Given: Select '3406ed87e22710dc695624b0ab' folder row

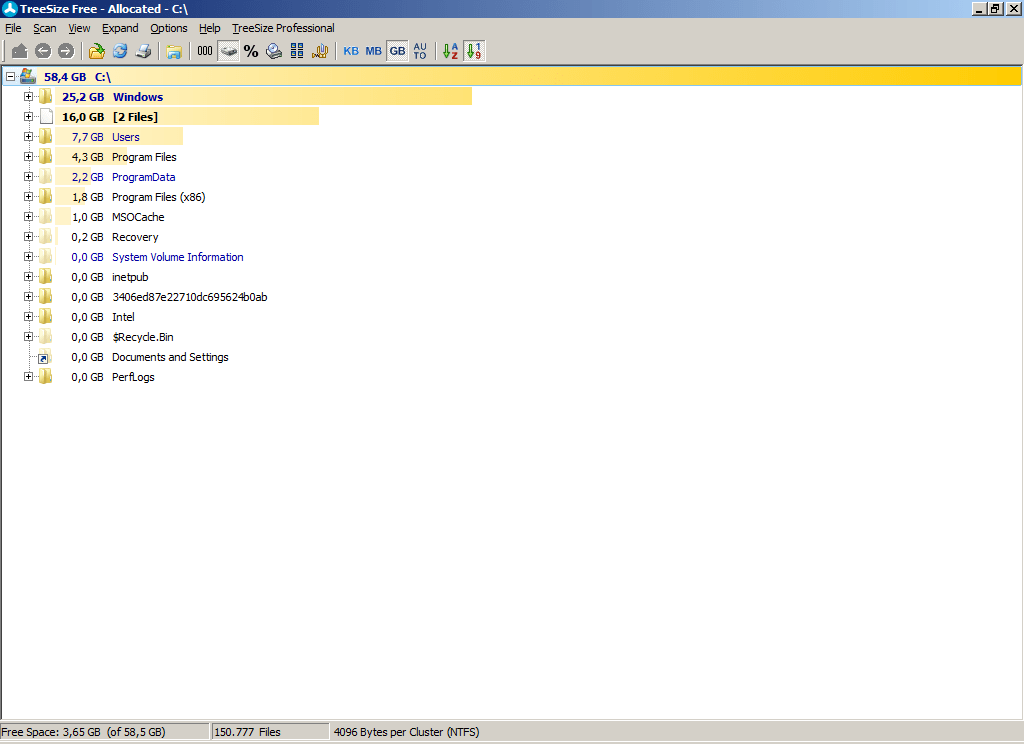Looking at the screenshot, I should [x=189, y=297].
